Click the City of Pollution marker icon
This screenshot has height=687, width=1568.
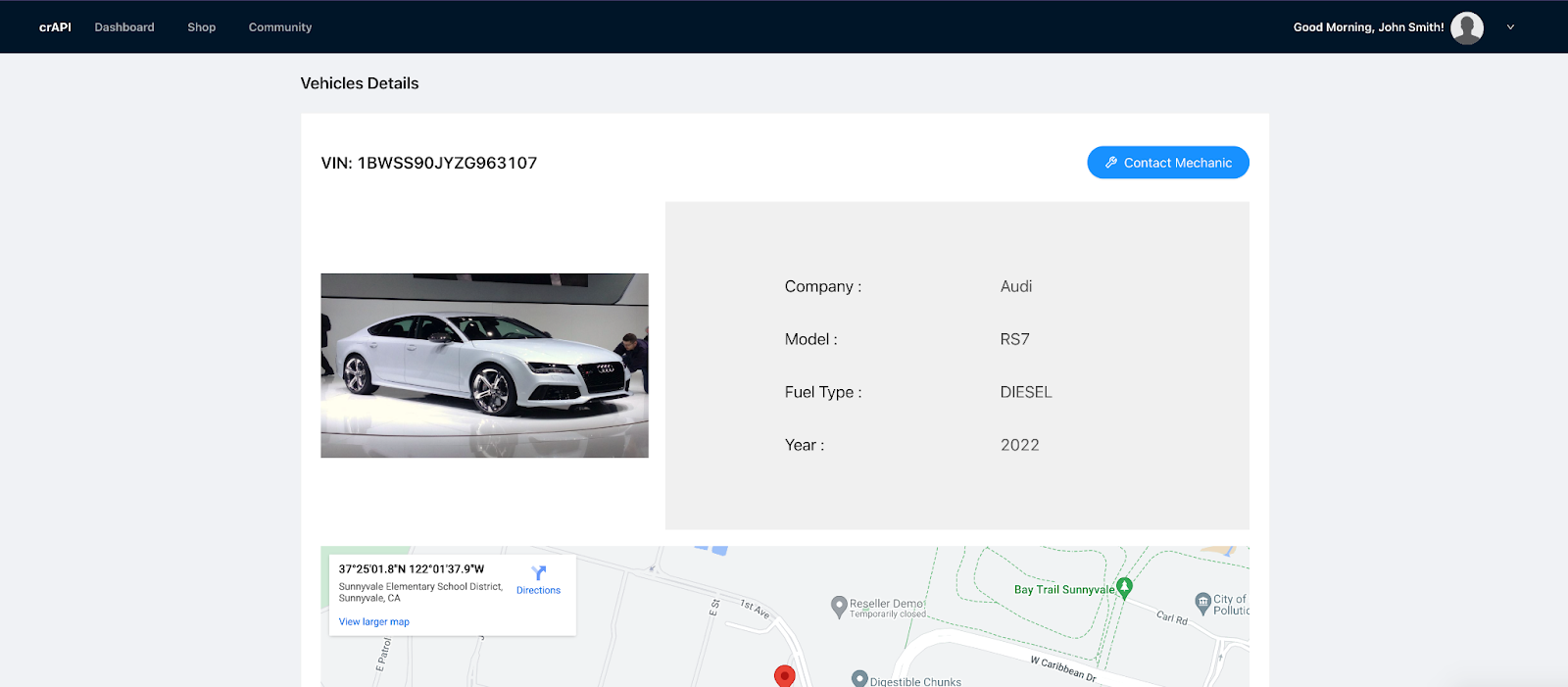point(1202,603)
